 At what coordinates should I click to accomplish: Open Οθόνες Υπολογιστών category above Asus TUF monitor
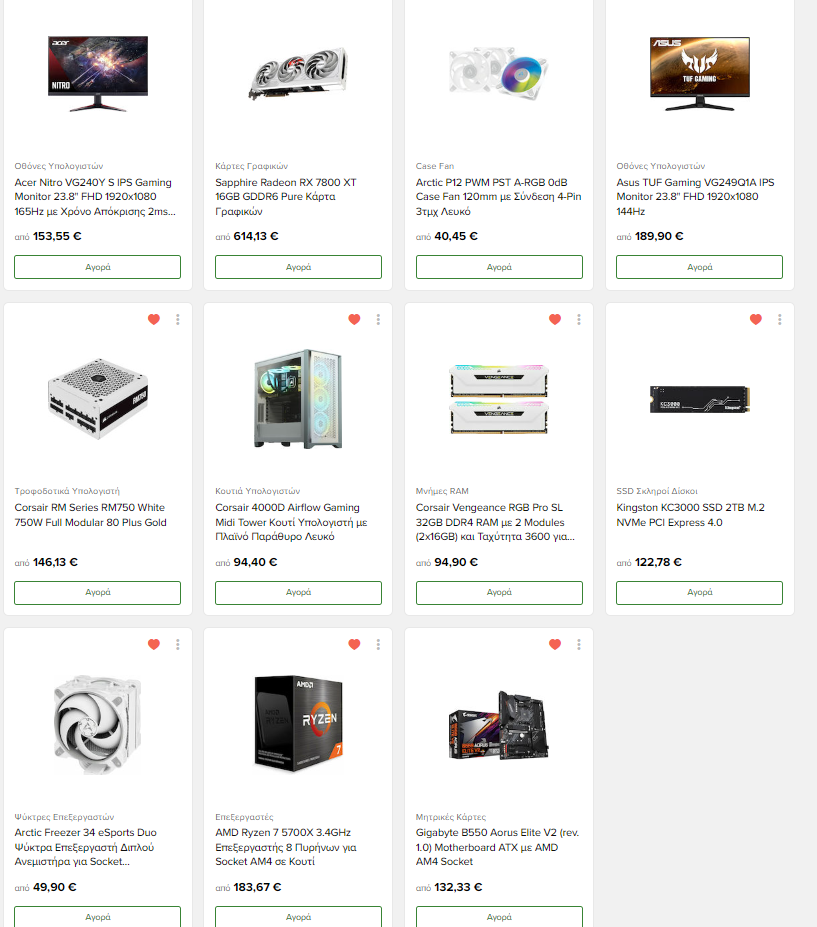coord(660,166)
